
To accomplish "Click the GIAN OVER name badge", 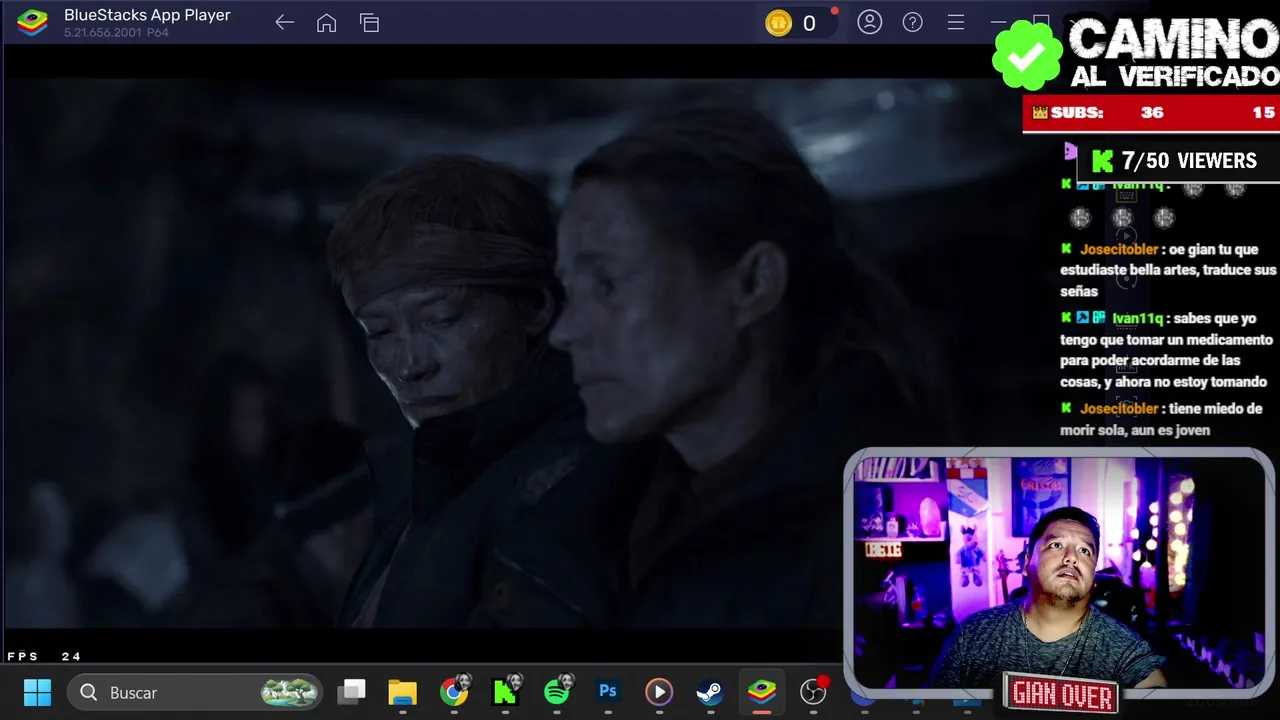I will [1061, 693].
